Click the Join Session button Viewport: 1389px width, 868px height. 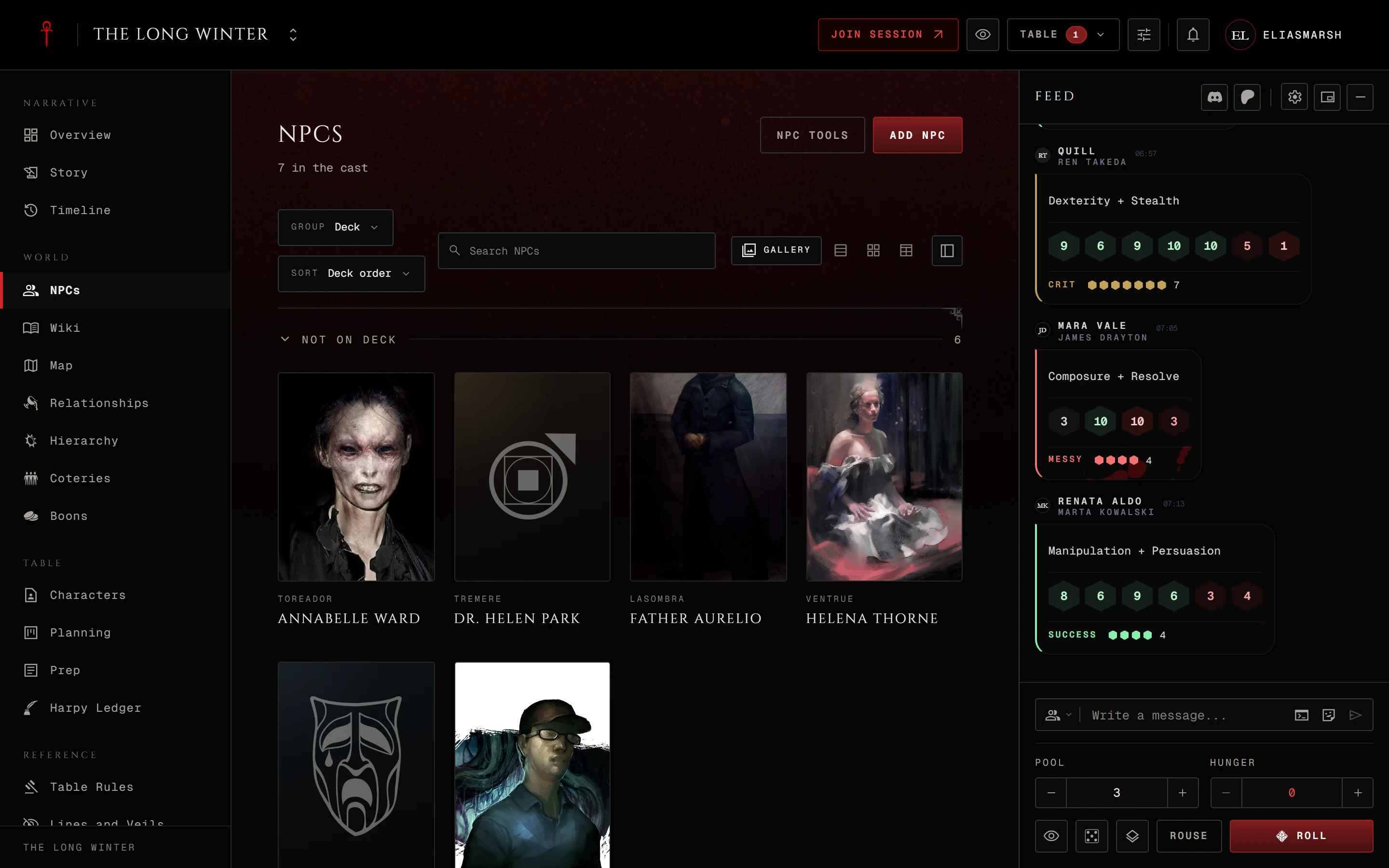pos(888,34)
